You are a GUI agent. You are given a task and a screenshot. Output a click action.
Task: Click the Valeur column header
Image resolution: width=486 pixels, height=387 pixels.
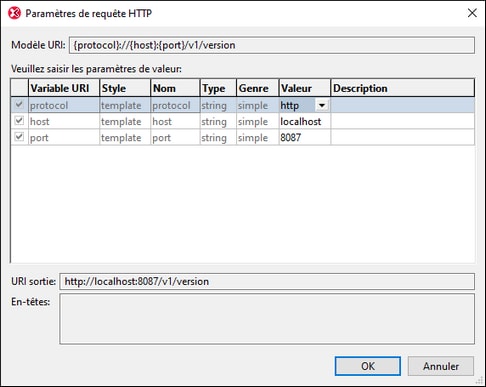[x=305, y=88]
